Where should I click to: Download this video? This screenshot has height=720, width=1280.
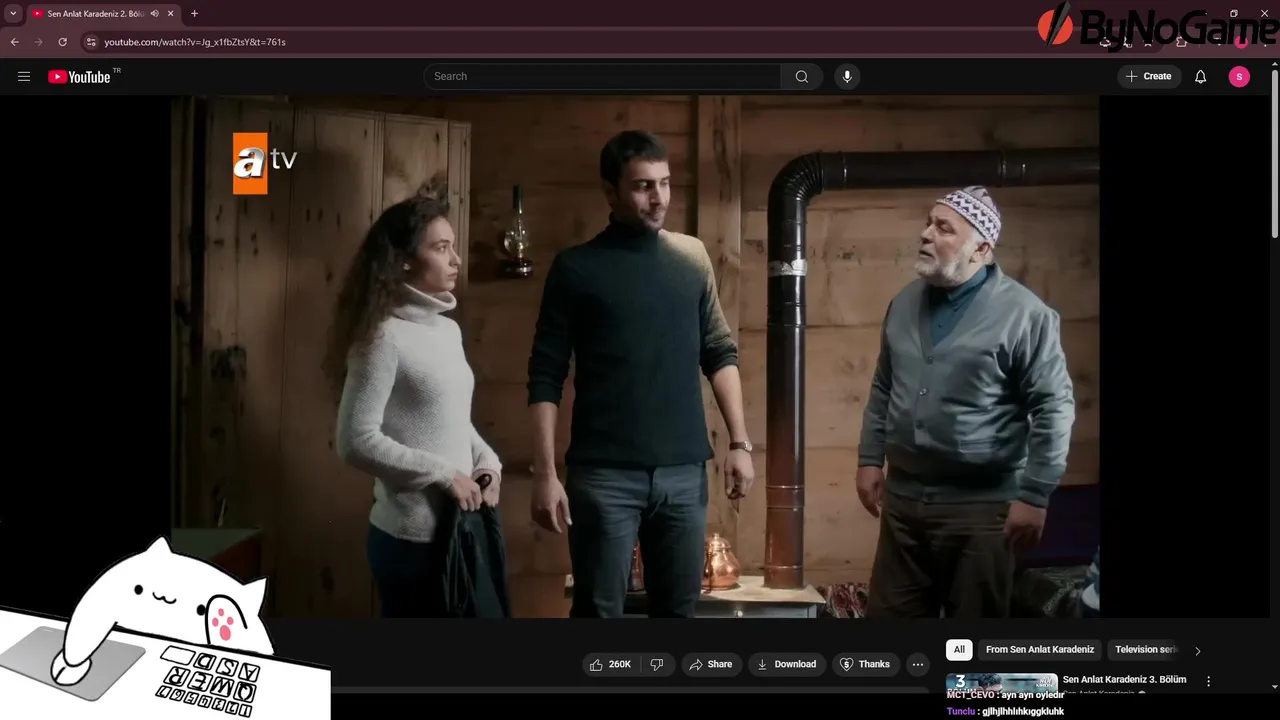coord(786,664)
